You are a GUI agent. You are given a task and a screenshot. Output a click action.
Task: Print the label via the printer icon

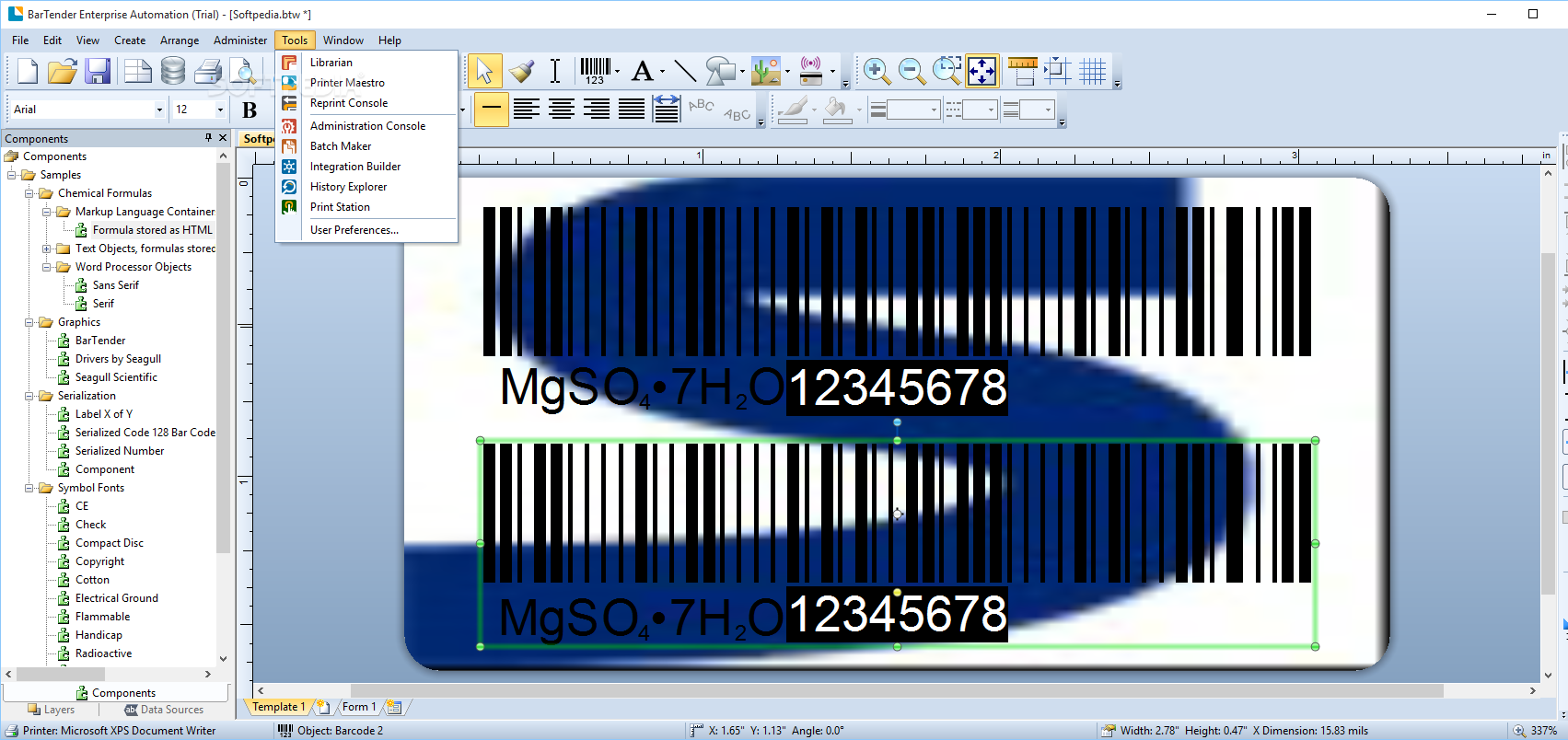tap(208, 71)
